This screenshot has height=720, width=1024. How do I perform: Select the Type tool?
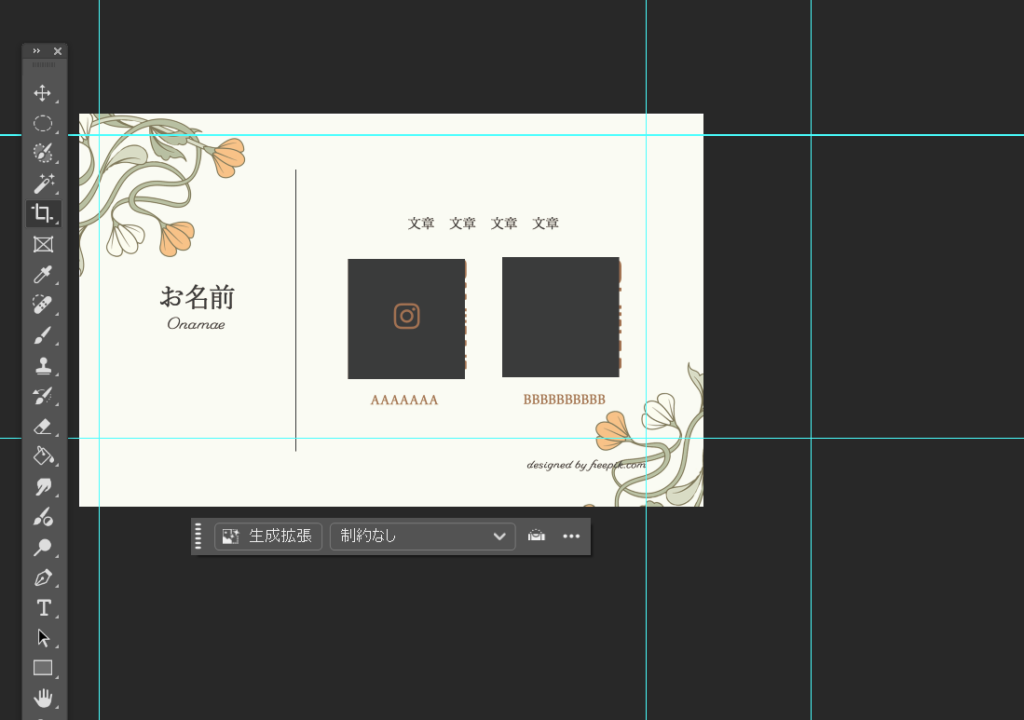click(43, 607)
